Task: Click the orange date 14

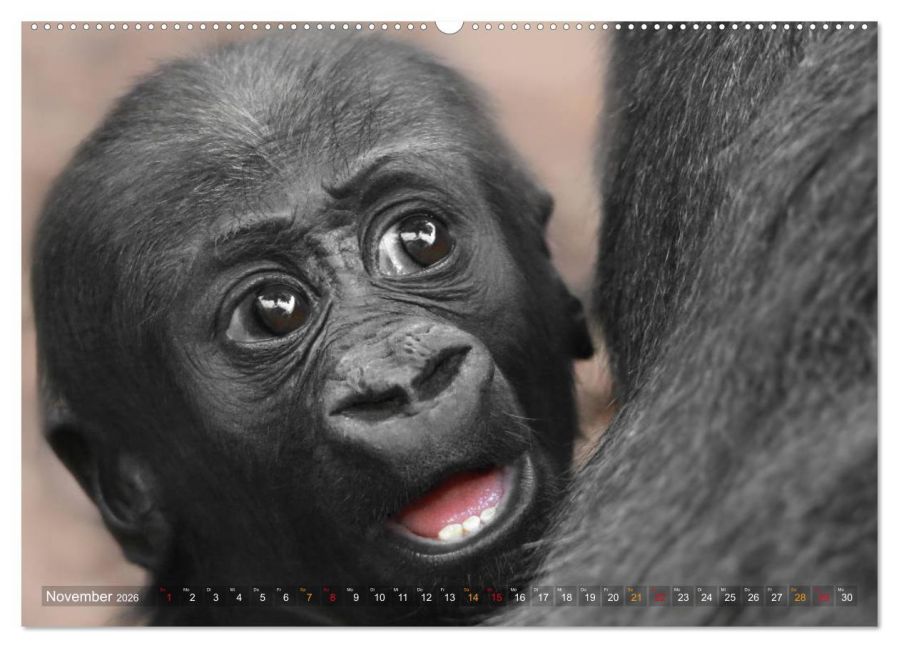Action: (473, 597)
